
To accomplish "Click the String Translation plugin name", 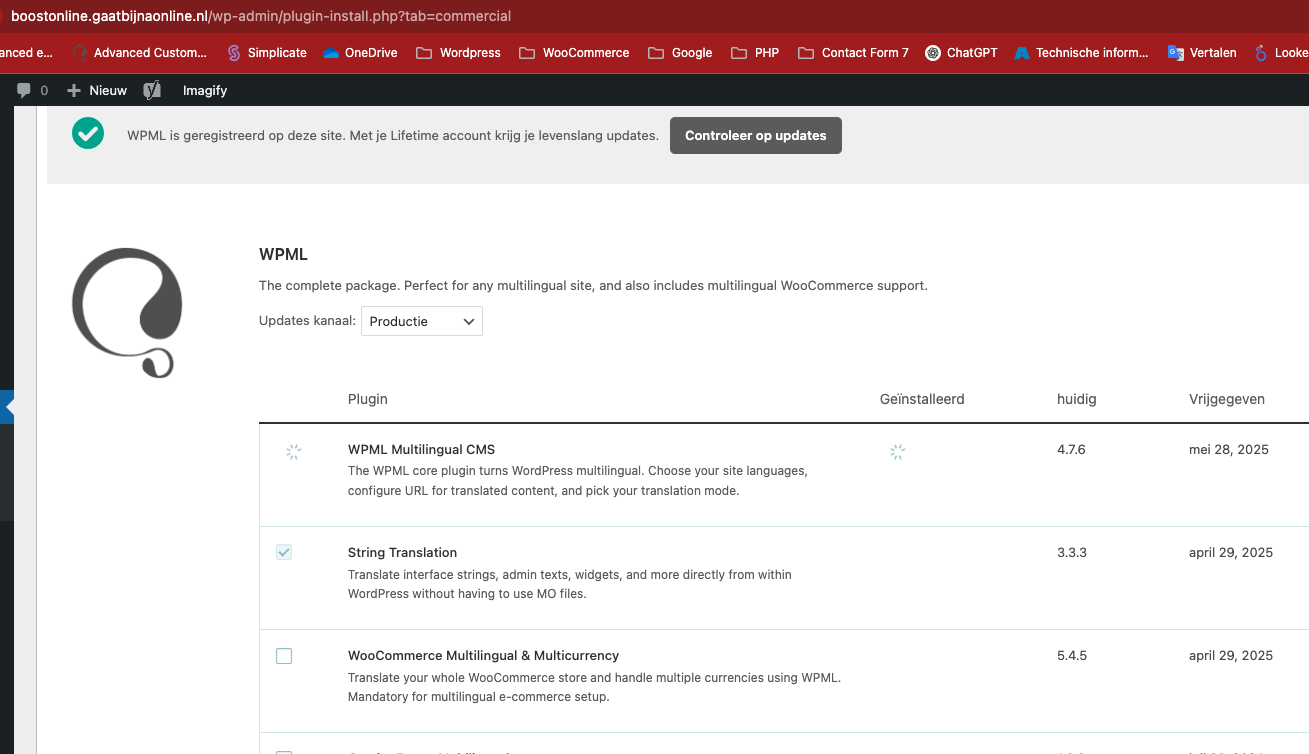I will 402,552.
